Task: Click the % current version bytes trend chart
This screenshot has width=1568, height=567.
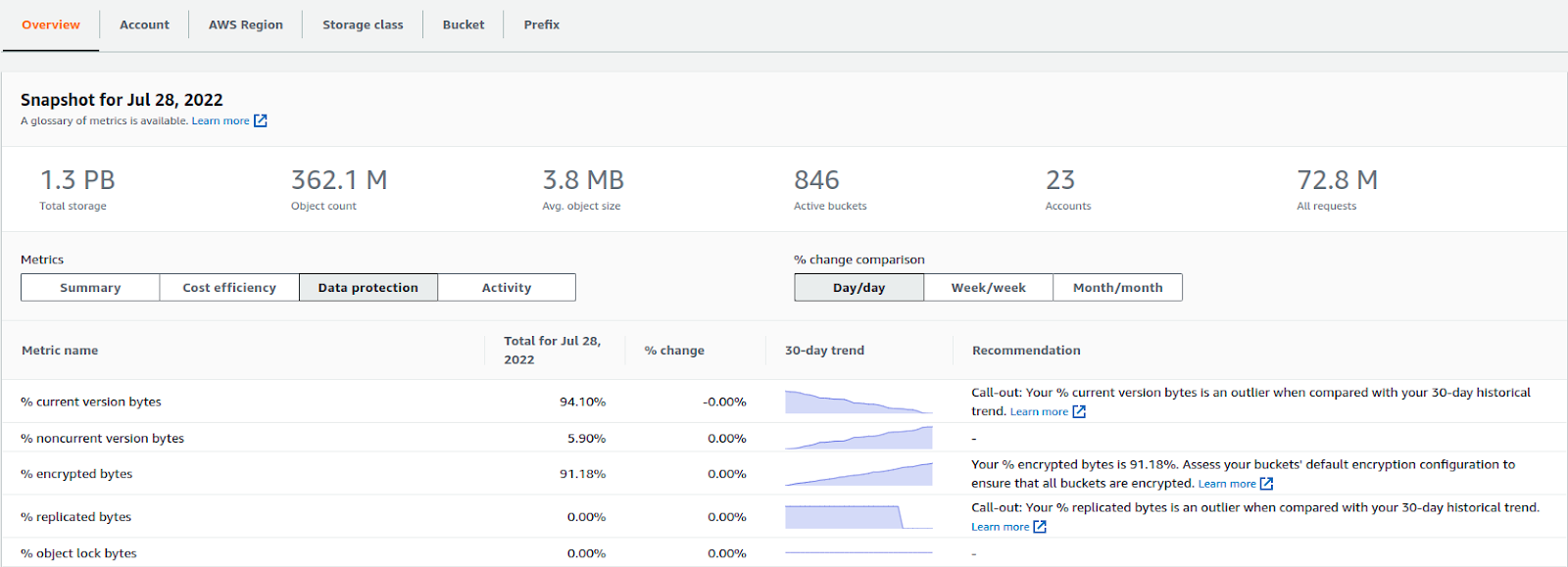Action: tap(858, 402)
